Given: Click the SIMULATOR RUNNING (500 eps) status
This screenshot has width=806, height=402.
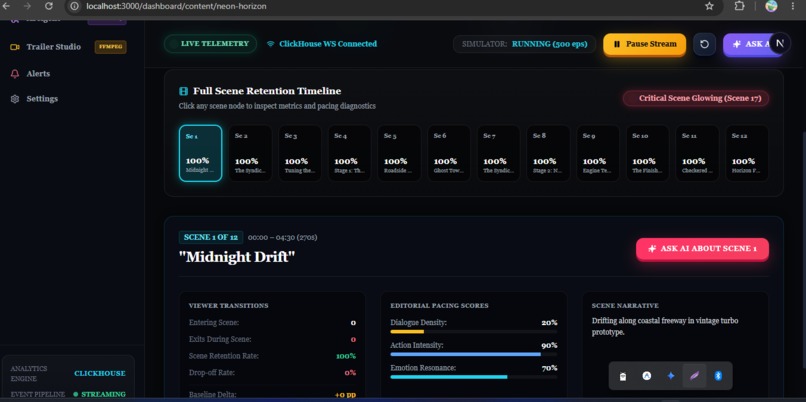Looking at the screenshot, I should coord(524,44).
